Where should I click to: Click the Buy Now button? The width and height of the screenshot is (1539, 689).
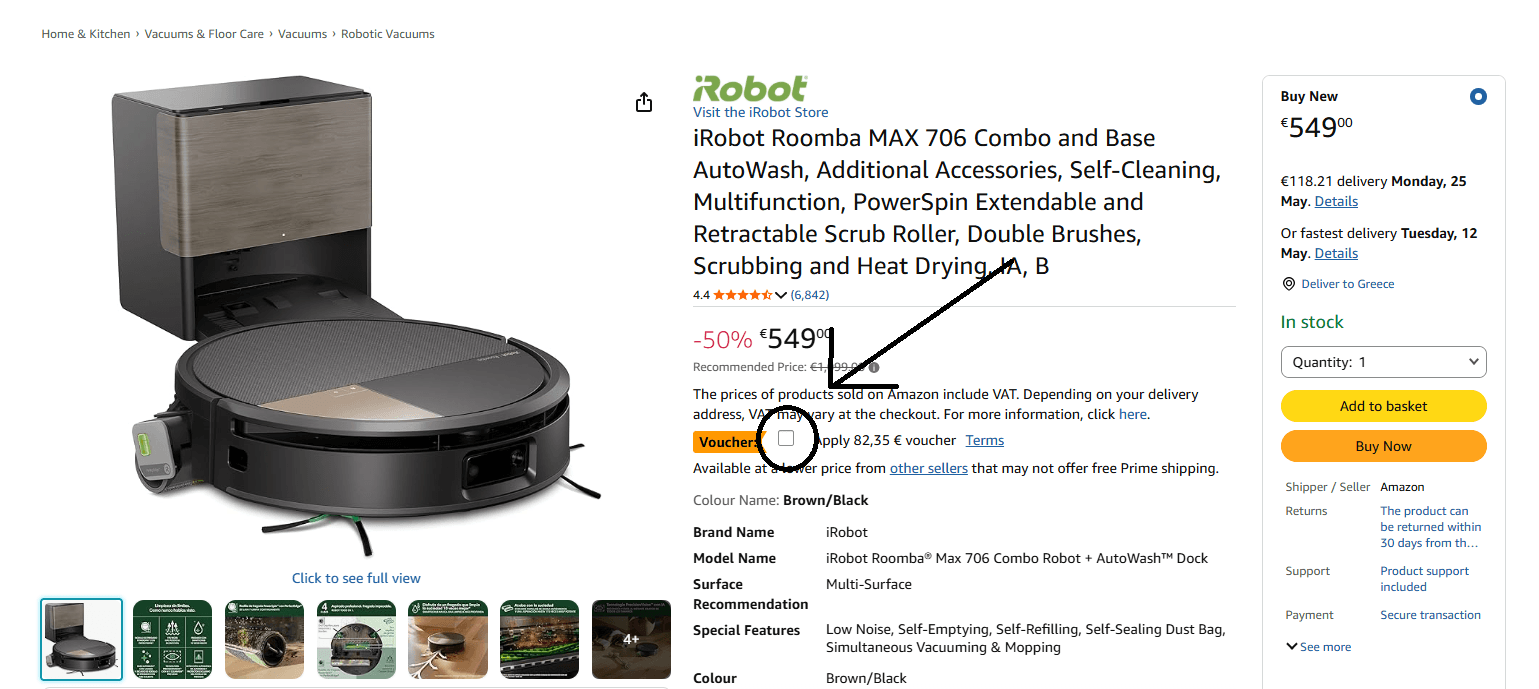1384,446
